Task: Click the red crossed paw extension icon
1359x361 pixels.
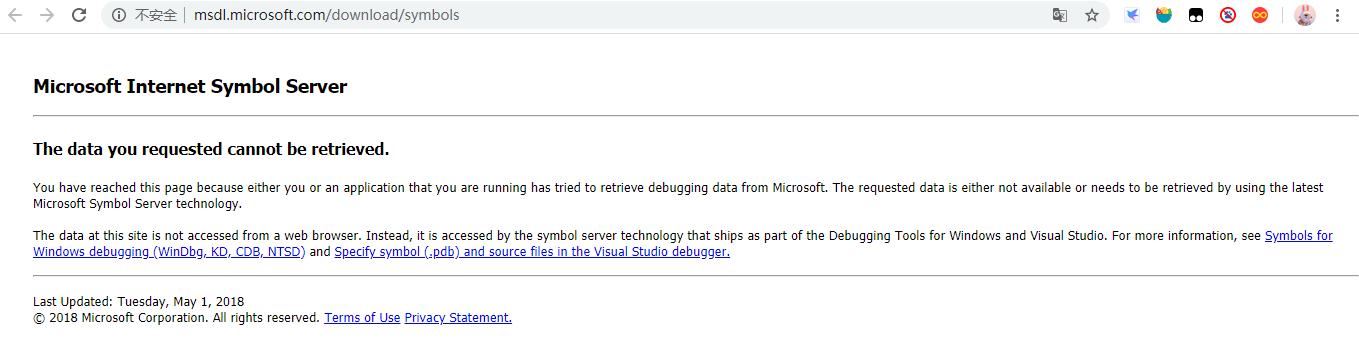Action: [1228, 15]
